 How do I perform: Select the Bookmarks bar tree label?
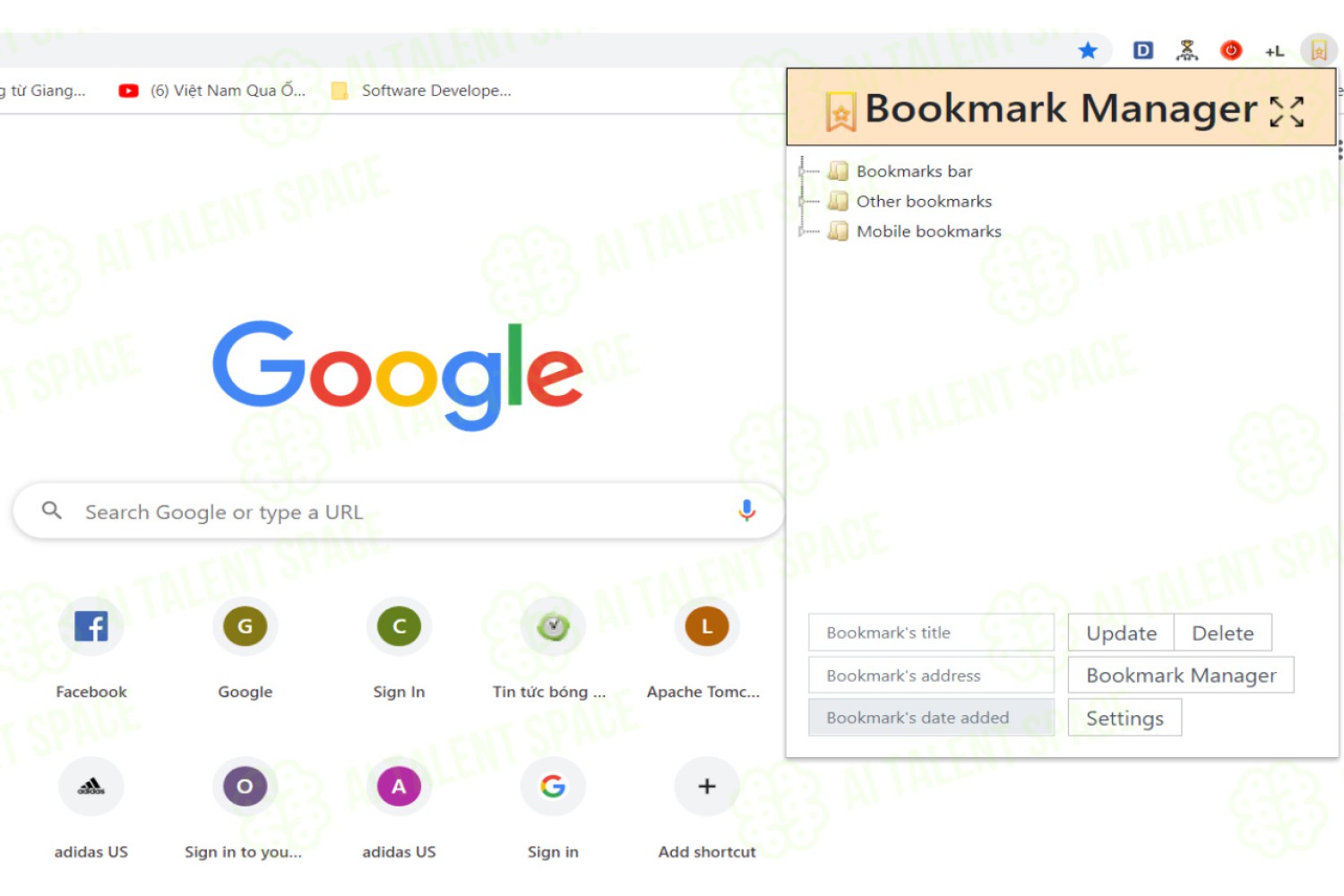tap(914, 171)
